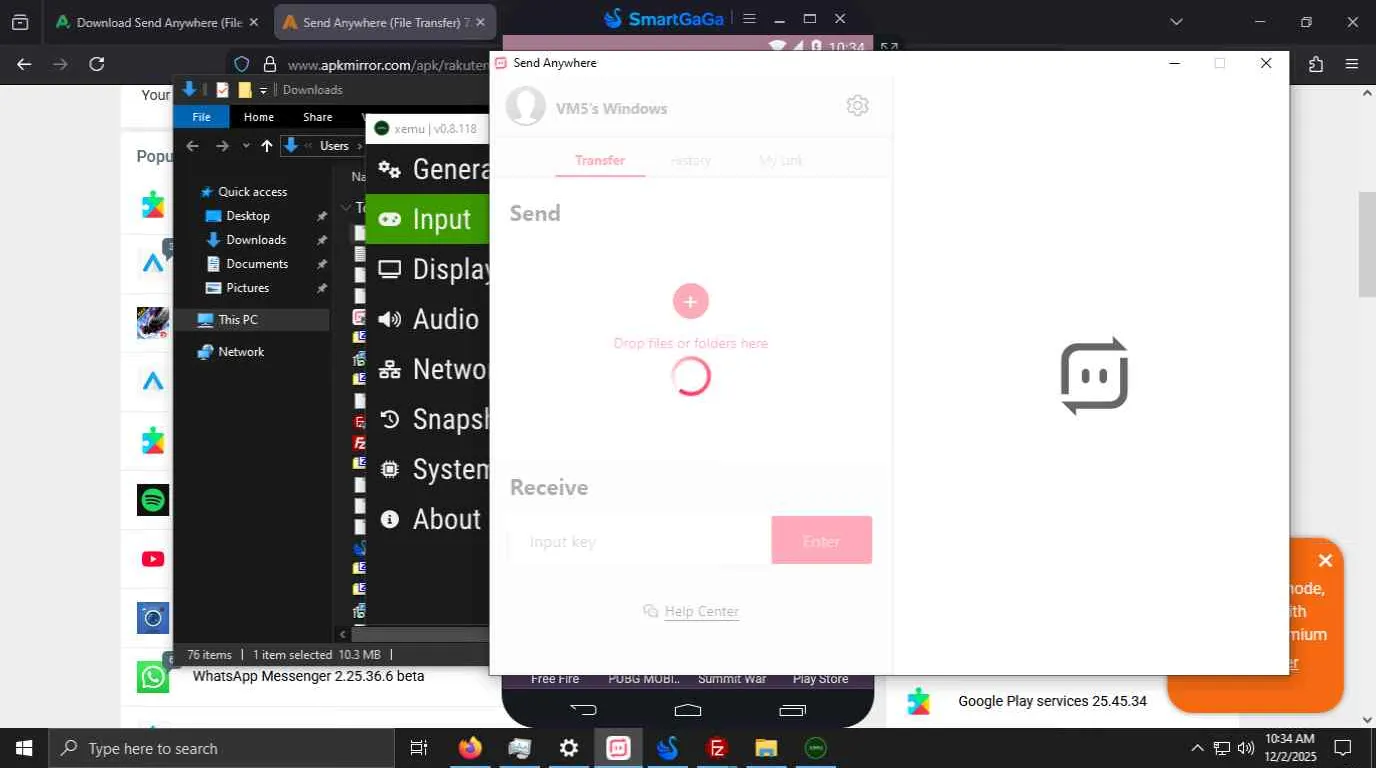
Task: Close the Download Send Anywhere browser tab
Action: 253,22
